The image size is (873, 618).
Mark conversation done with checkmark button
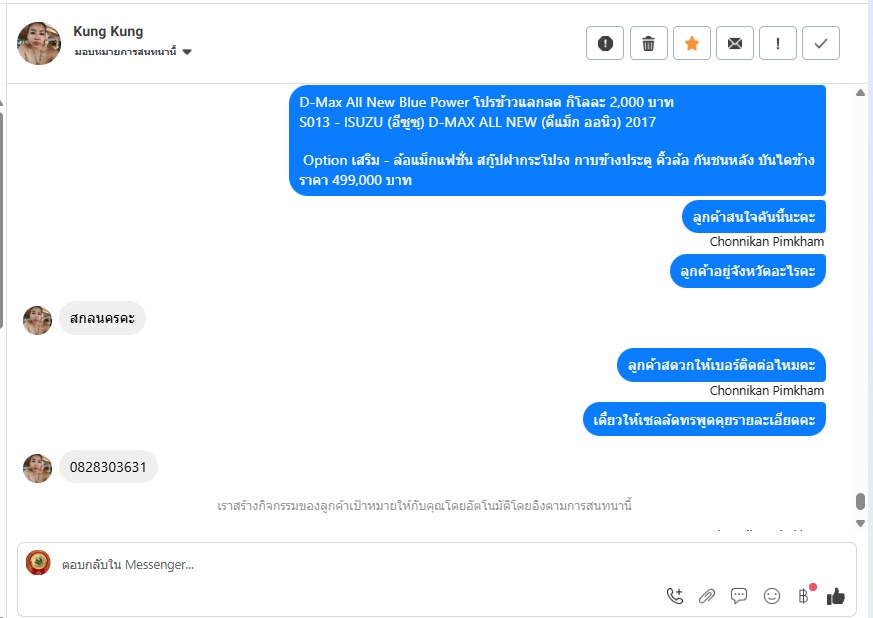click(821, 43)
